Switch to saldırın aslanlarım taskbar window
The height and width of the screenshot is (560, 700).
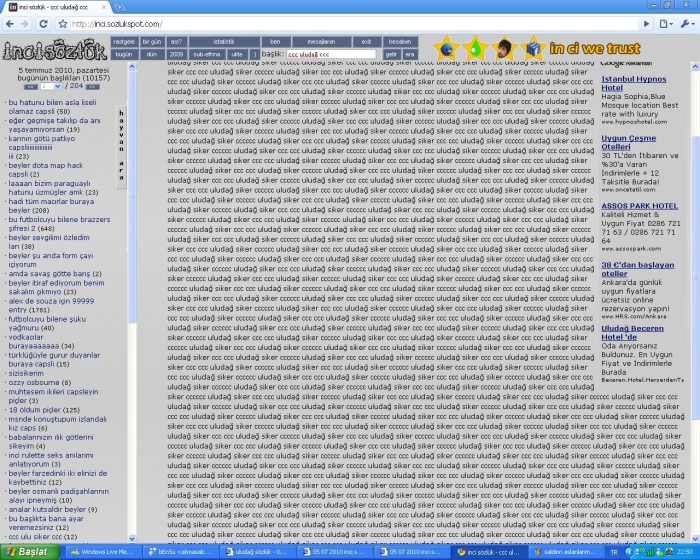[x=566, y=552]
